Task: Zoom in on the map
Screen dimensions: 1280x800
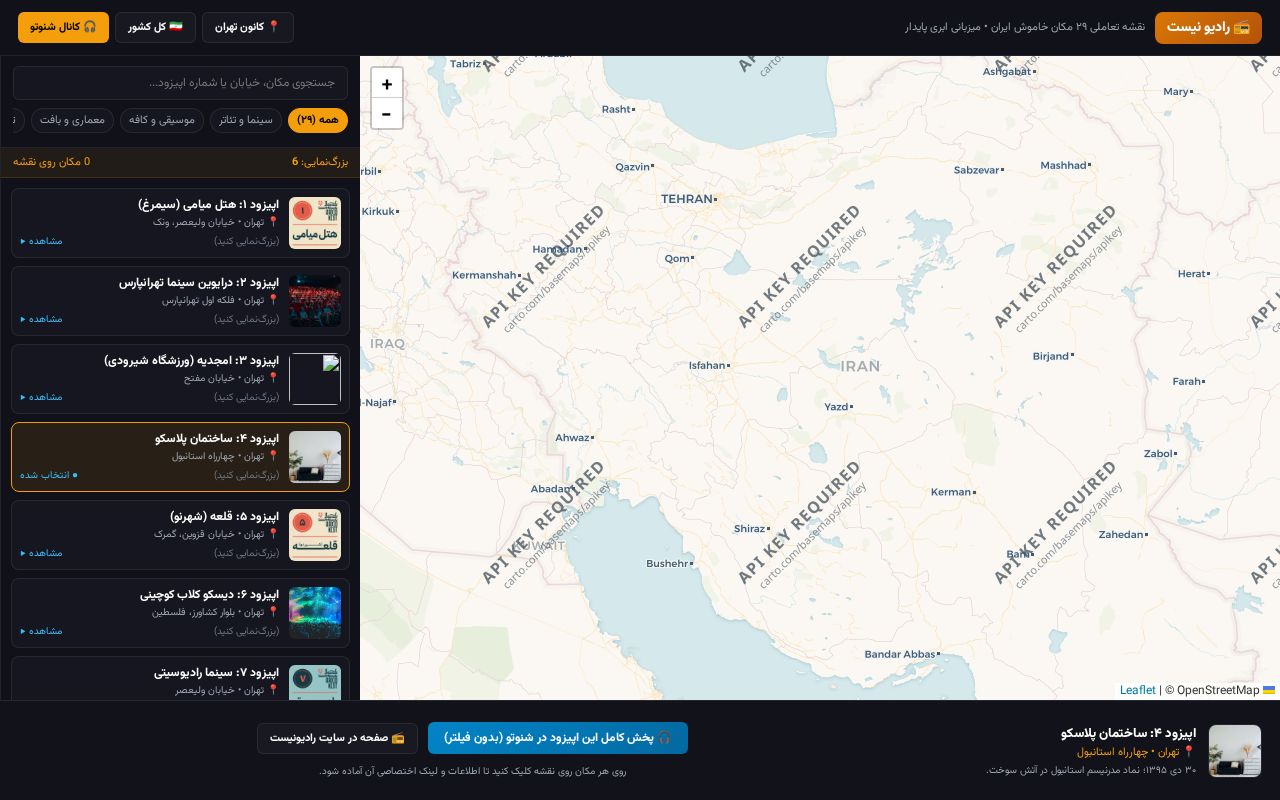Action: click(x=387, y=83)
